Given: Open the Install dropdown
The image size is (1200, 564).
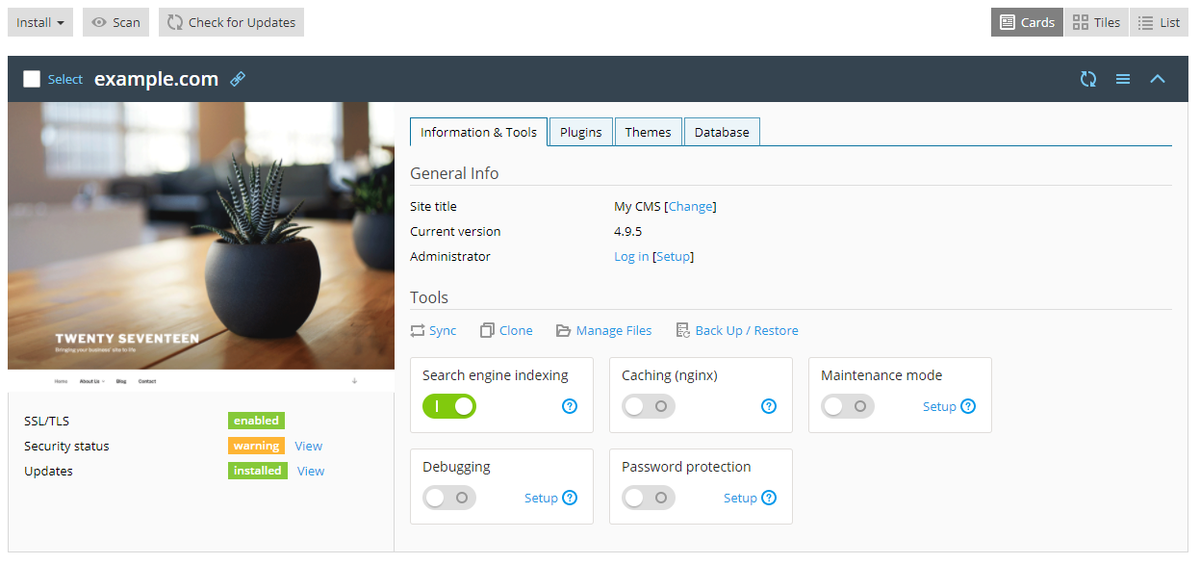Looking at the screenshot, I should coord(41,22).
